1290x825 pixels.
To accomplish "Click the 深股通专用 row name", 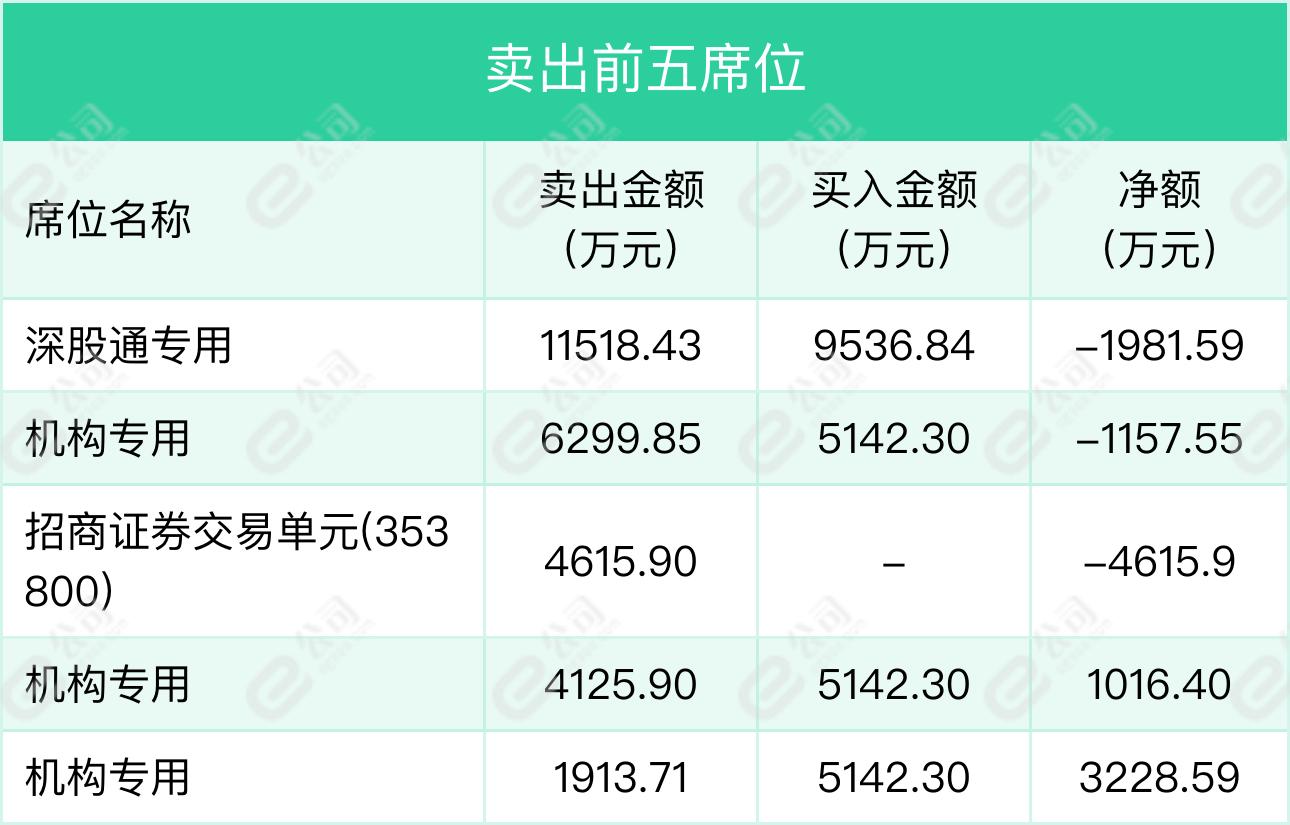I will coord(128,346).
